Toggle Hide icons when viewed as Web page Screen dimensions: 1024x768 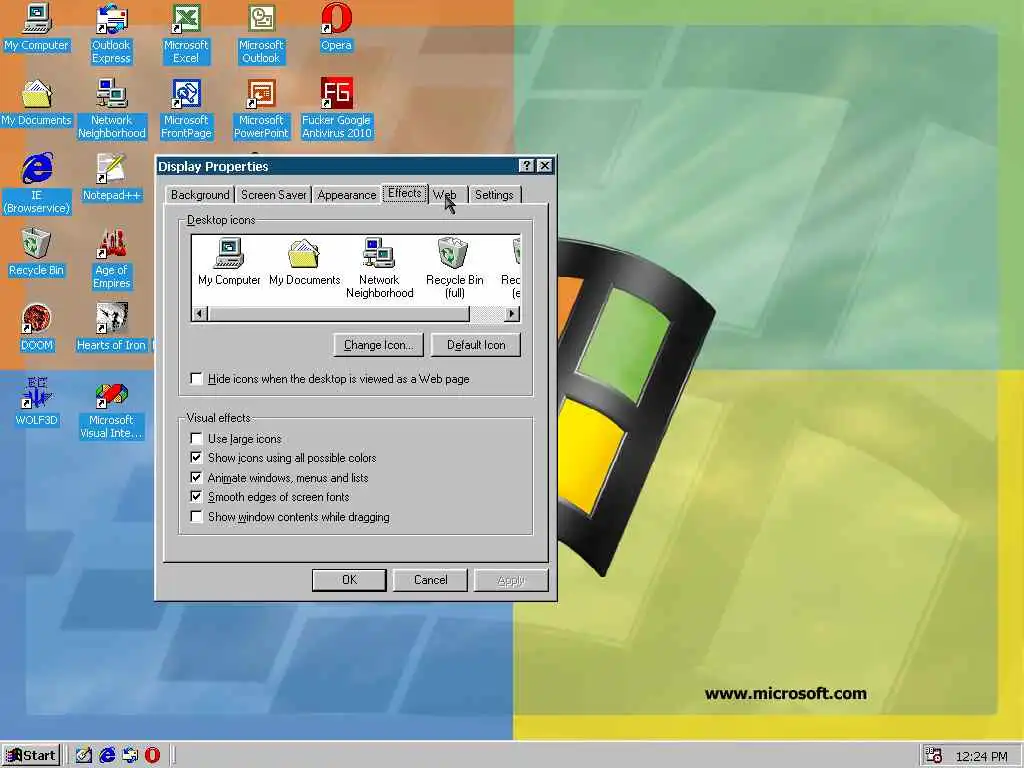196,379
